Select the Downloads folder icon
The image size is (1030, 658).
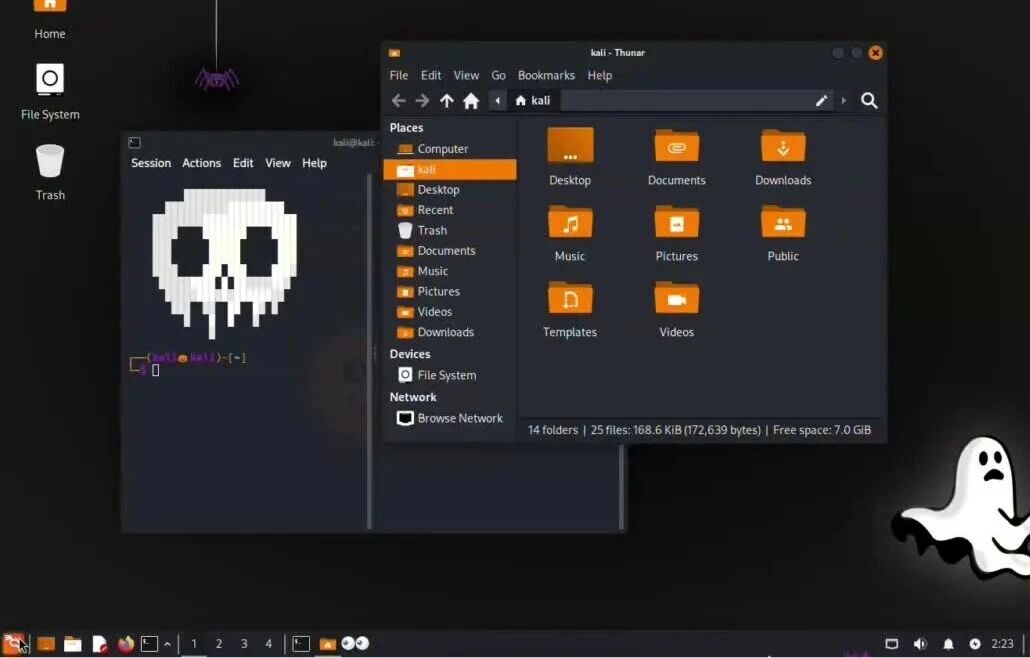(783, 157)
